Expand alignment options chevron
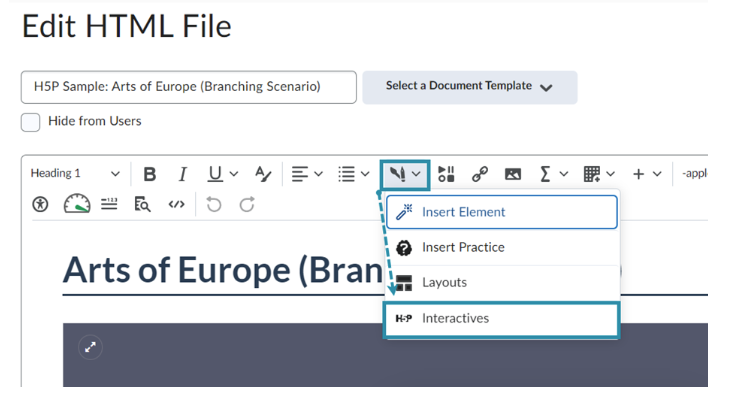732x399 pixels. pos(318,174)
